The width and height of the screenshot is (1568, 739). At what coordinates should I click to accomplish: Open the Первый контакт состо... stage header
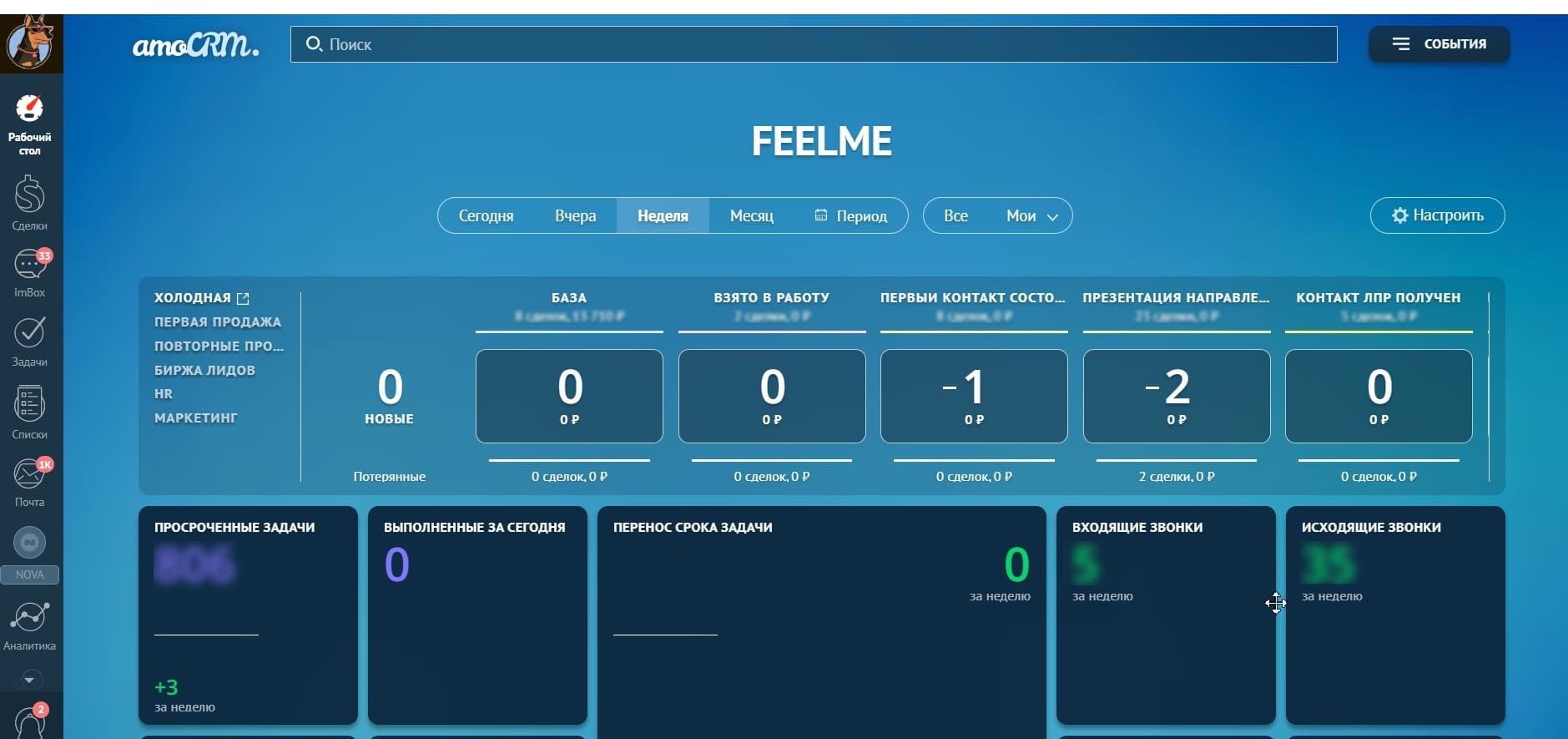(973, 298)
